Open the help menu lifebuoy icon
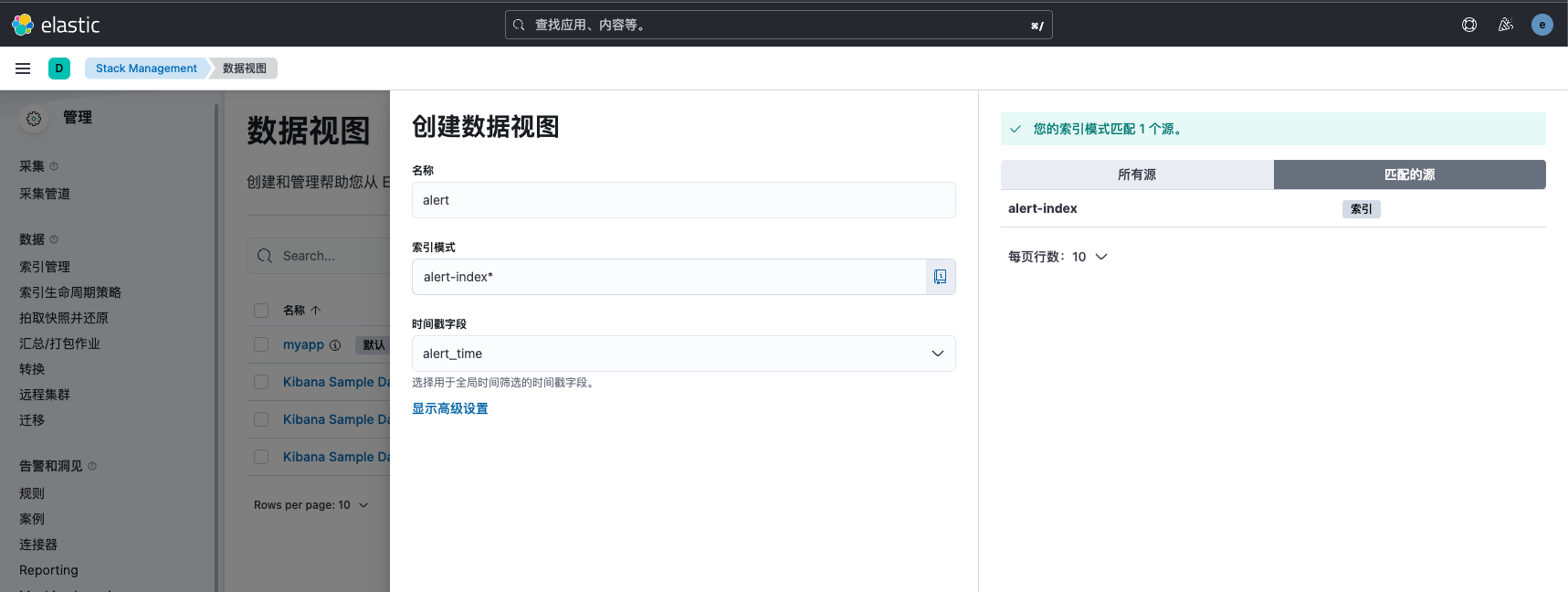The height and width of the screenshot is (592, 1568). click(x=1469, y=25)
